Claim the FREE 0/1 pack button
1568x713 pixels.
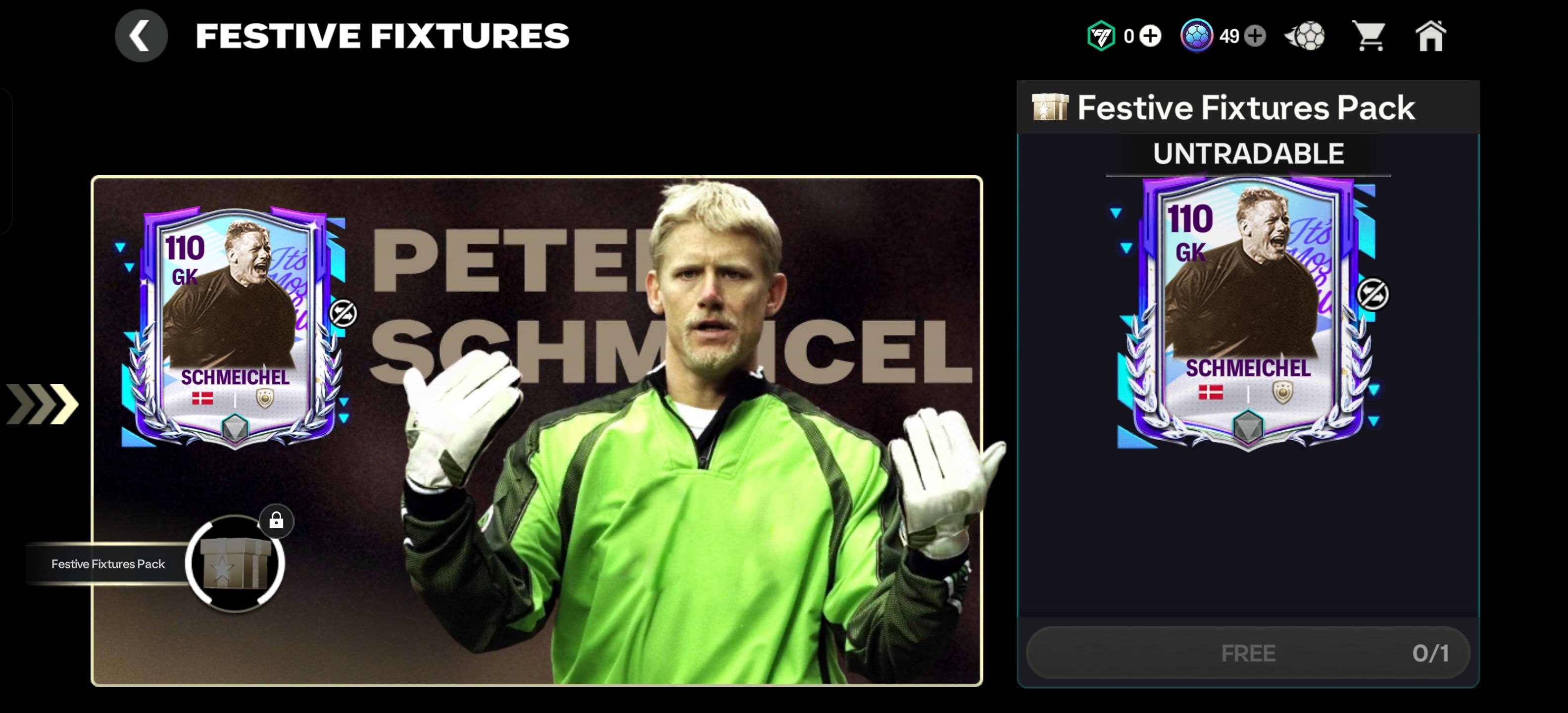[x=1248, y=653]
